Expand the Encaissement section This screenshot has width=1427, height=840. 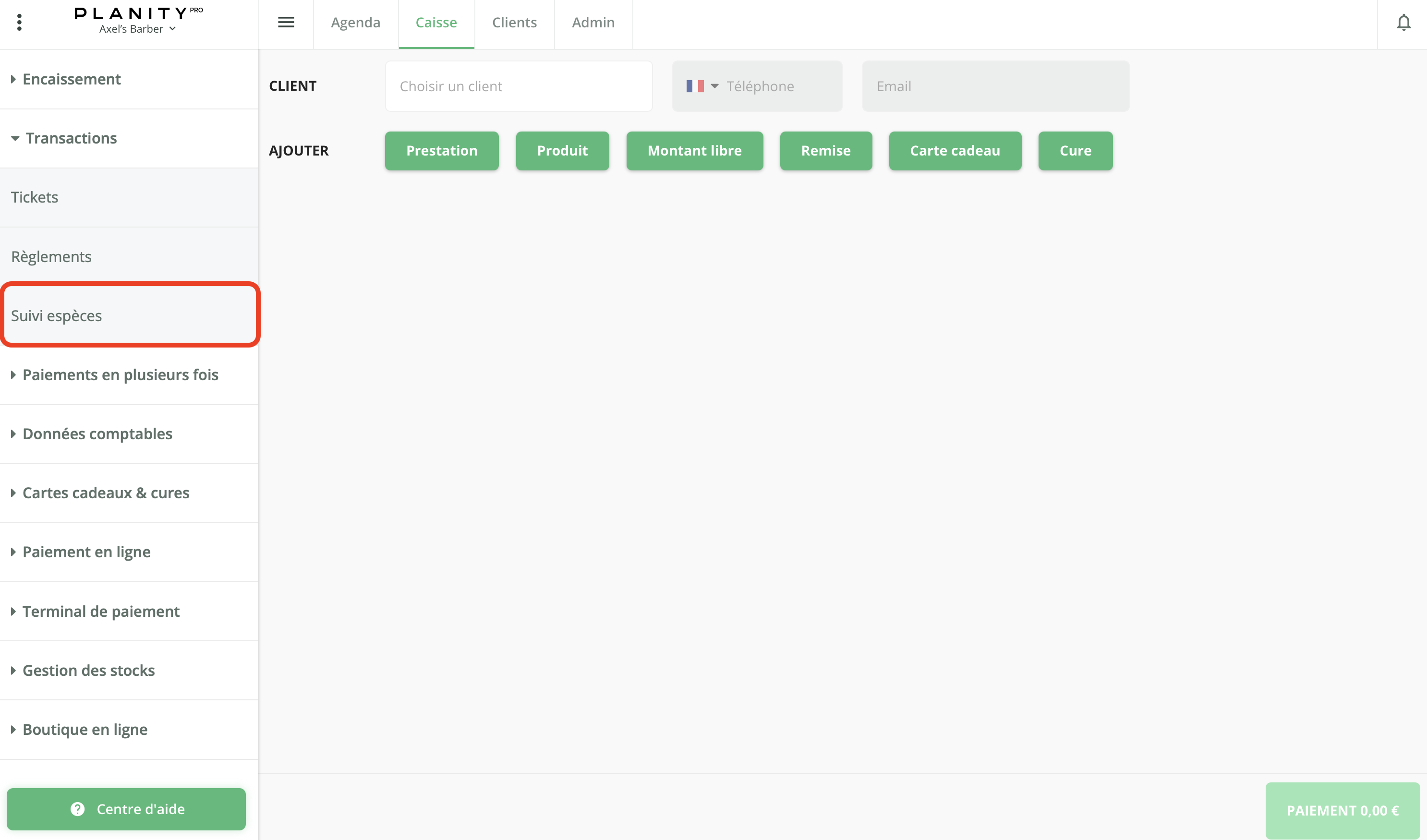[x=72, y=79]
